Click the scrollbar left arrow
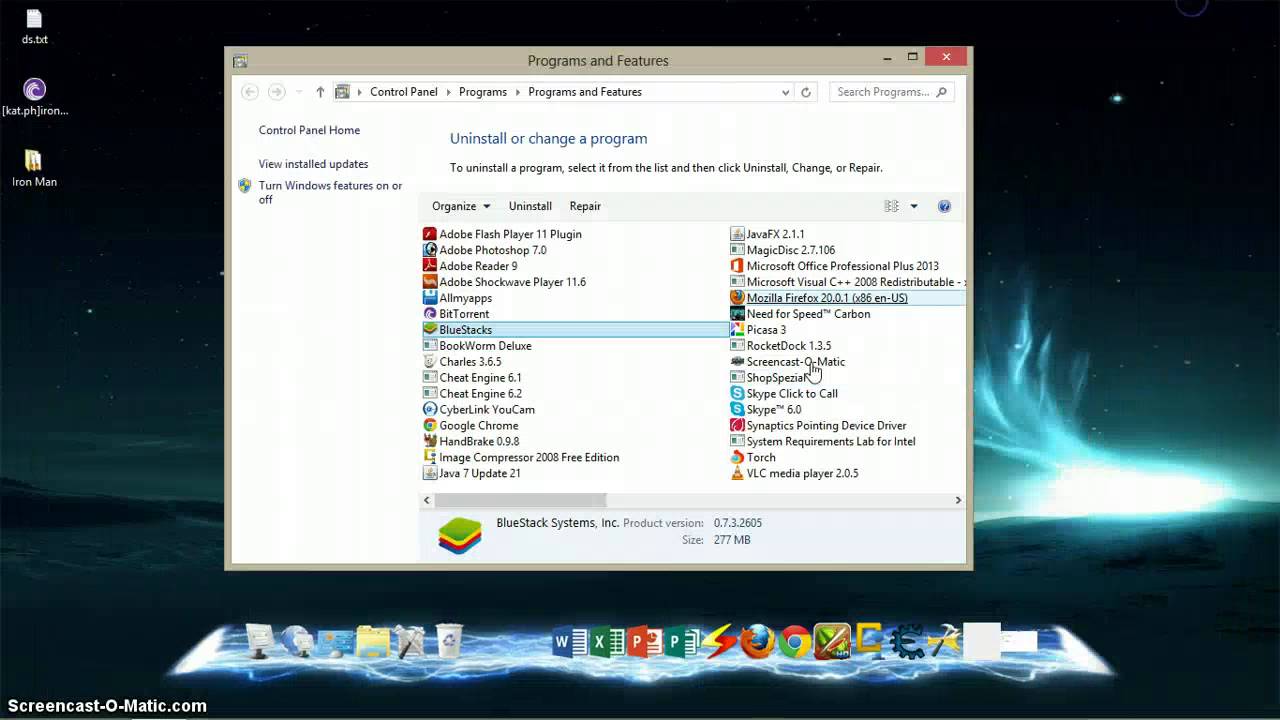 coord(427,500)
